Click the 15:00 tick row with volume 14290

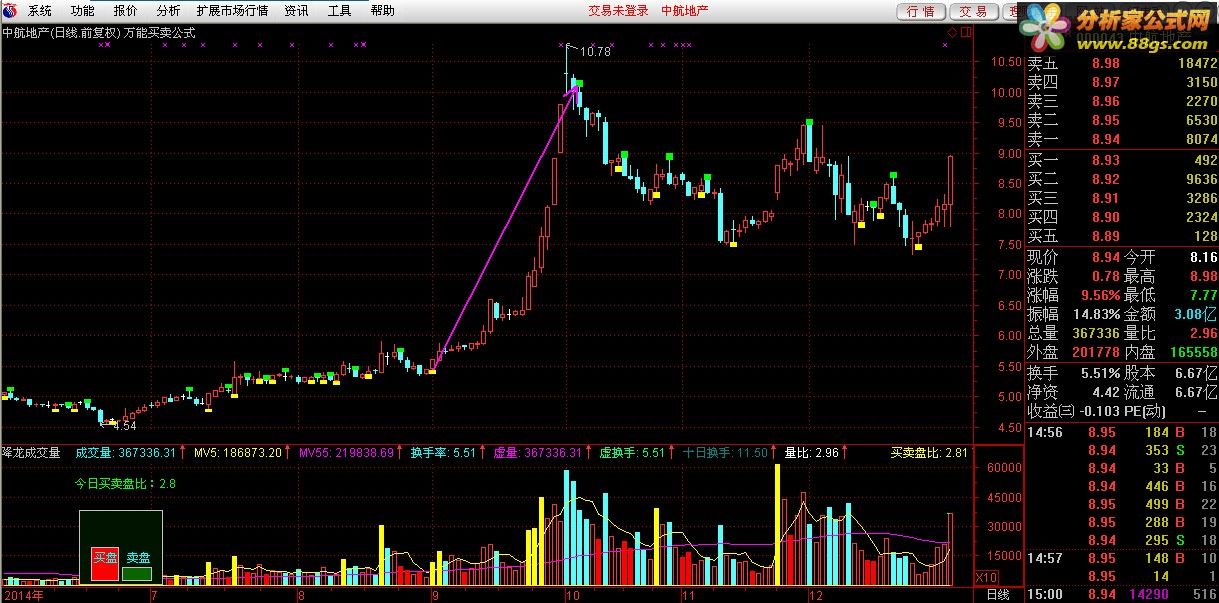[x=1122, y=595]
